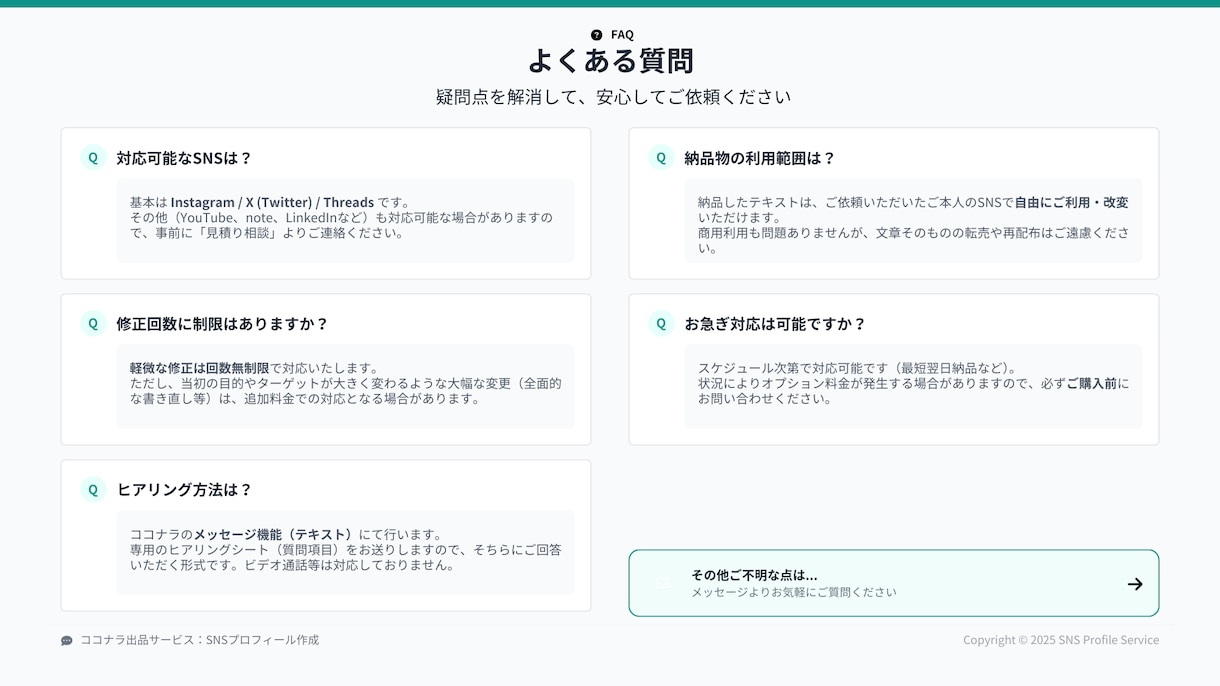Select the question title 納品物の利用範囲は？
Viewport: 1220px width, 686px height.
760,158
